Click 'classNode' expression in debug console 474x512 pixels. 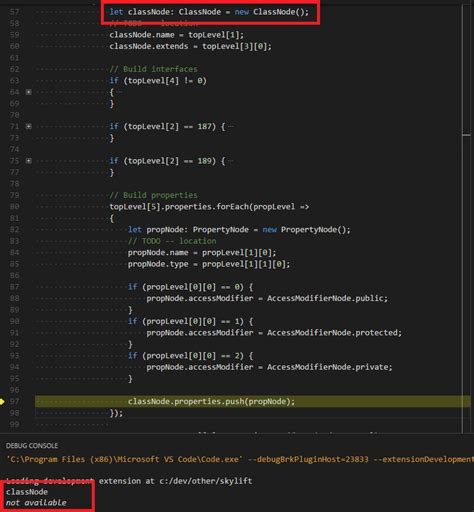coord(27,492)
